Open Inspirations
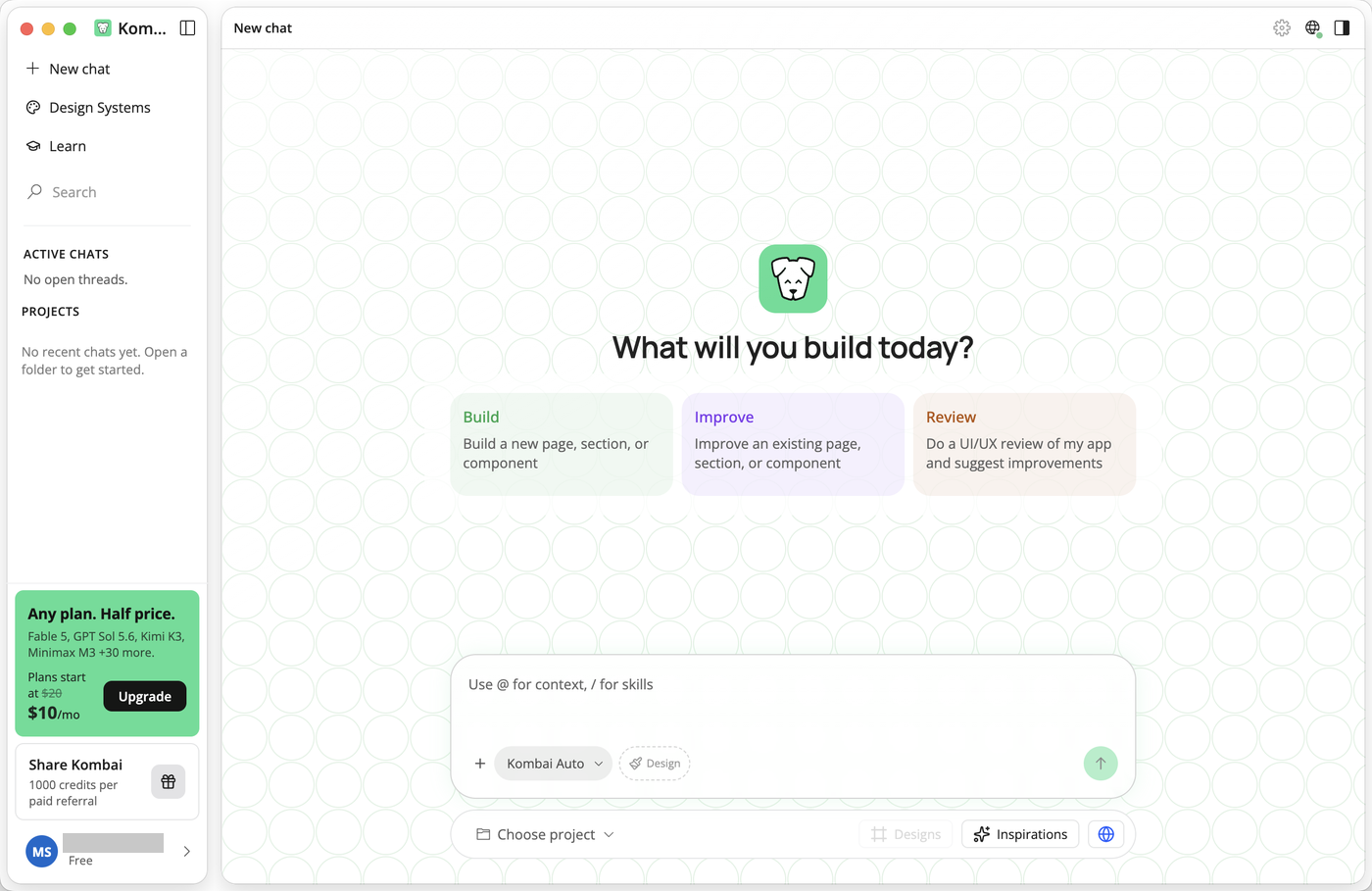The image size is (1372, 891). [1020, 835]
